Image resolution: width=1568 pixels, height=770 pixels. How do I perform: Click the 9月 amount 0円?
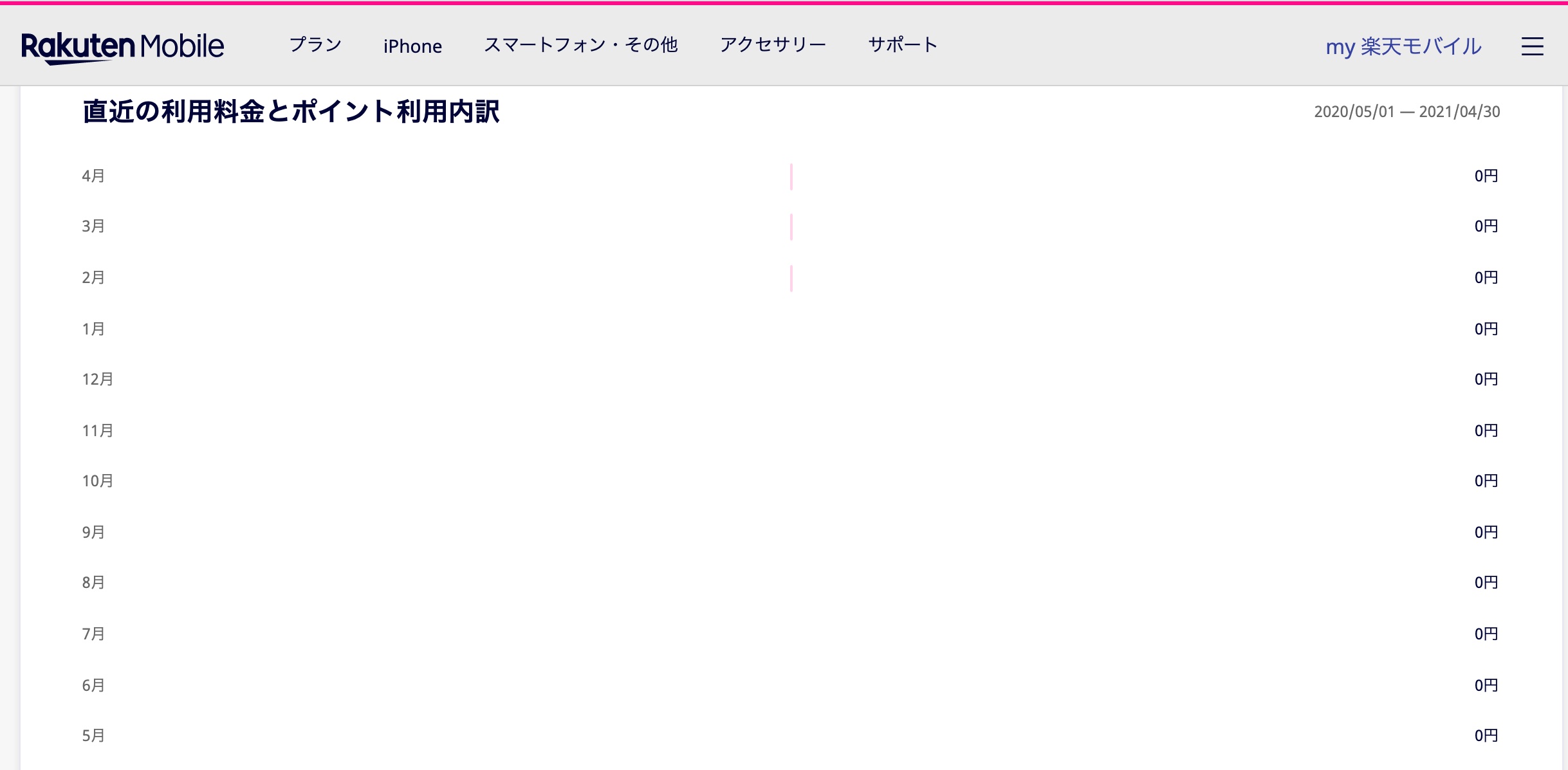1486,533
